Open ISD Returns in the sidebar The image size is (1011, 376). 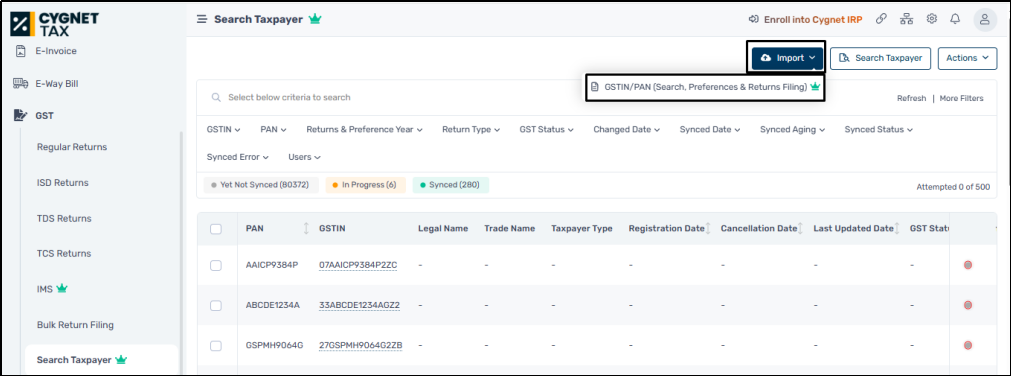[x=63, y=183]
